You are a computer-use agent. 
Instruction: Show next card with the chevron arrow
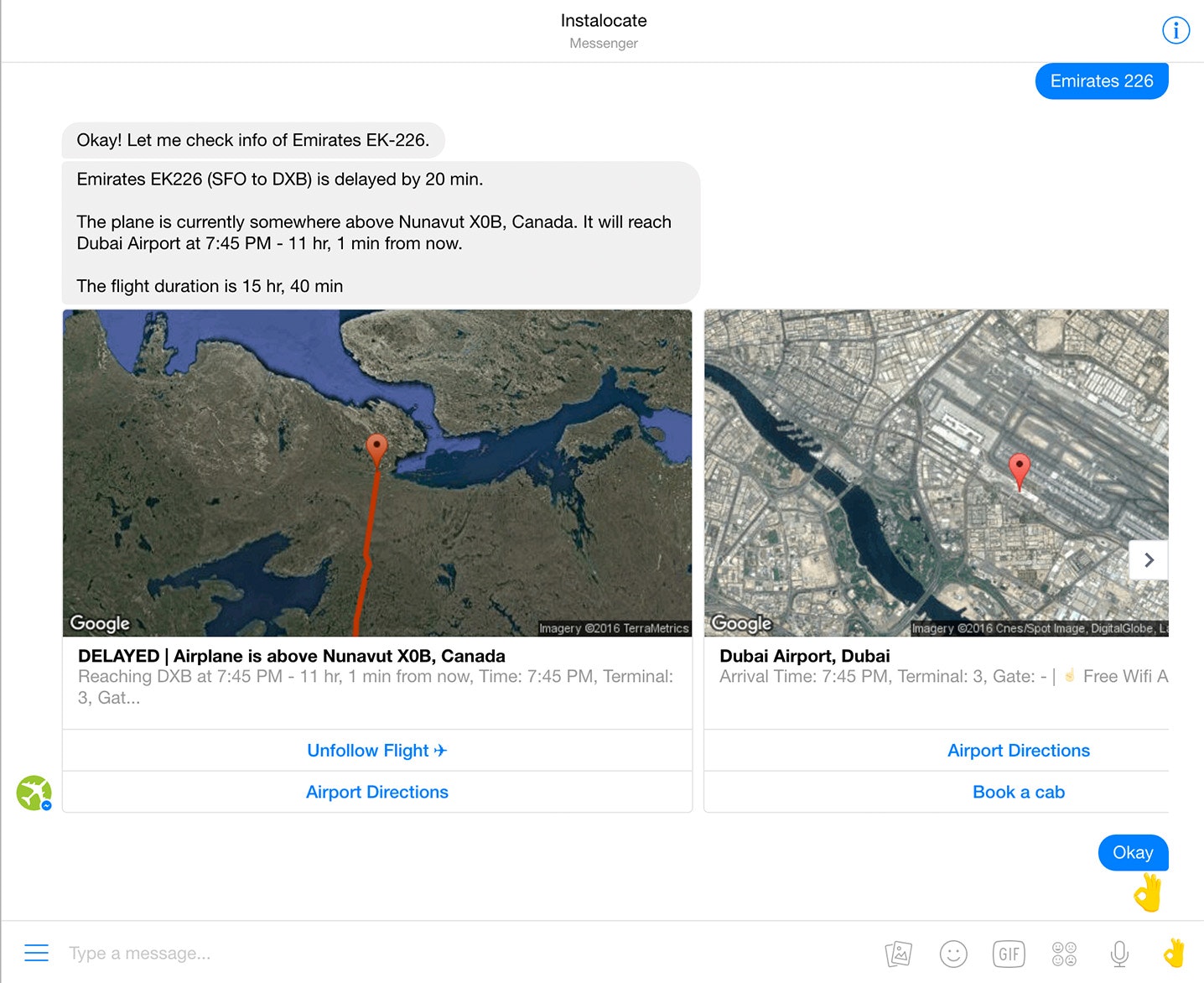click(x=1149, y=559)
